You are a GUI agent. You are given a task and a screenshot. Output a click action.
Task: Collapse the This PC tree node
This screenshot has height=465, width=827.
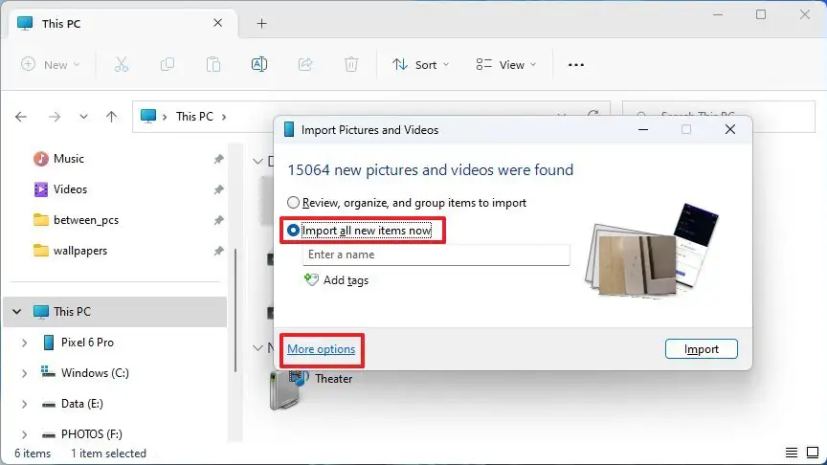pyautogui.click(x=17, y=312)
